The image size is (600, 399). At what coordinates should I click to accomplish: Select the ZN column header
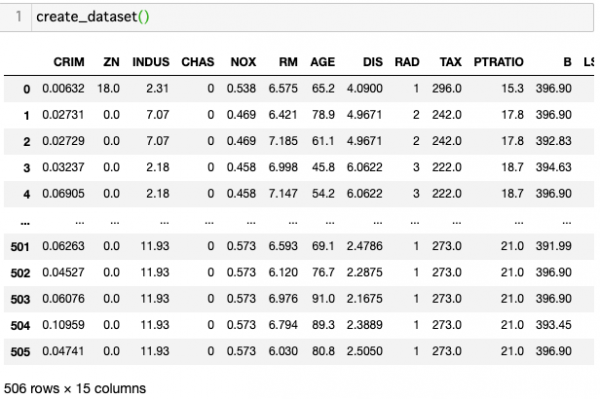[x=111, y=62]
